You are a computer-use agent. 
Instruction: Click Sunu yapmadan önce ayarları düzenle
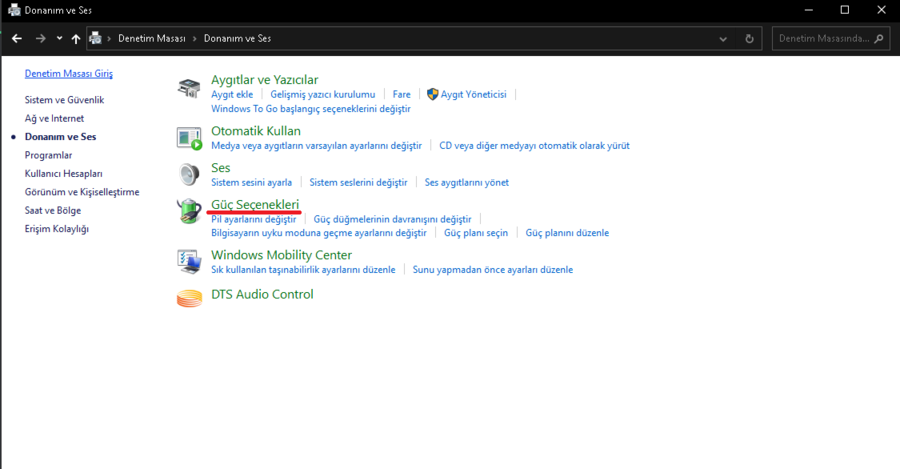[x=492, y=270]
